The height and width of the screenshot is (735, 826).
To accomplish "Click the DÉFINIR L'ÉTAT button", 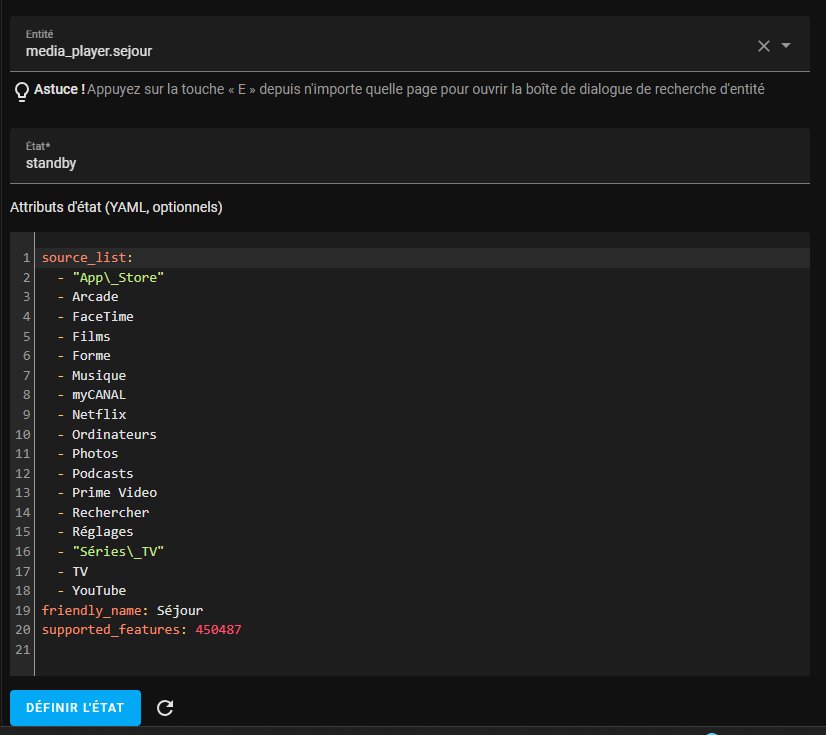I will click(x=75, y=708).
